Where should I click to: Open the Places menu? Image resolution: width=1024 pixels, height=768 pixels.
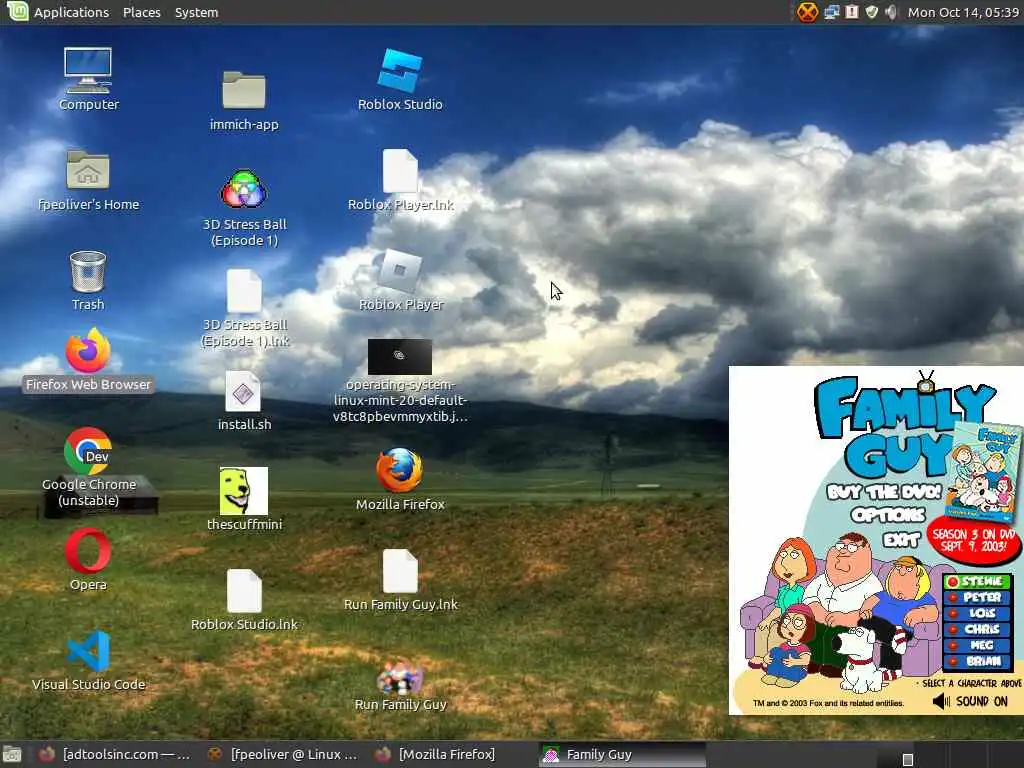[x=142, y=12]
